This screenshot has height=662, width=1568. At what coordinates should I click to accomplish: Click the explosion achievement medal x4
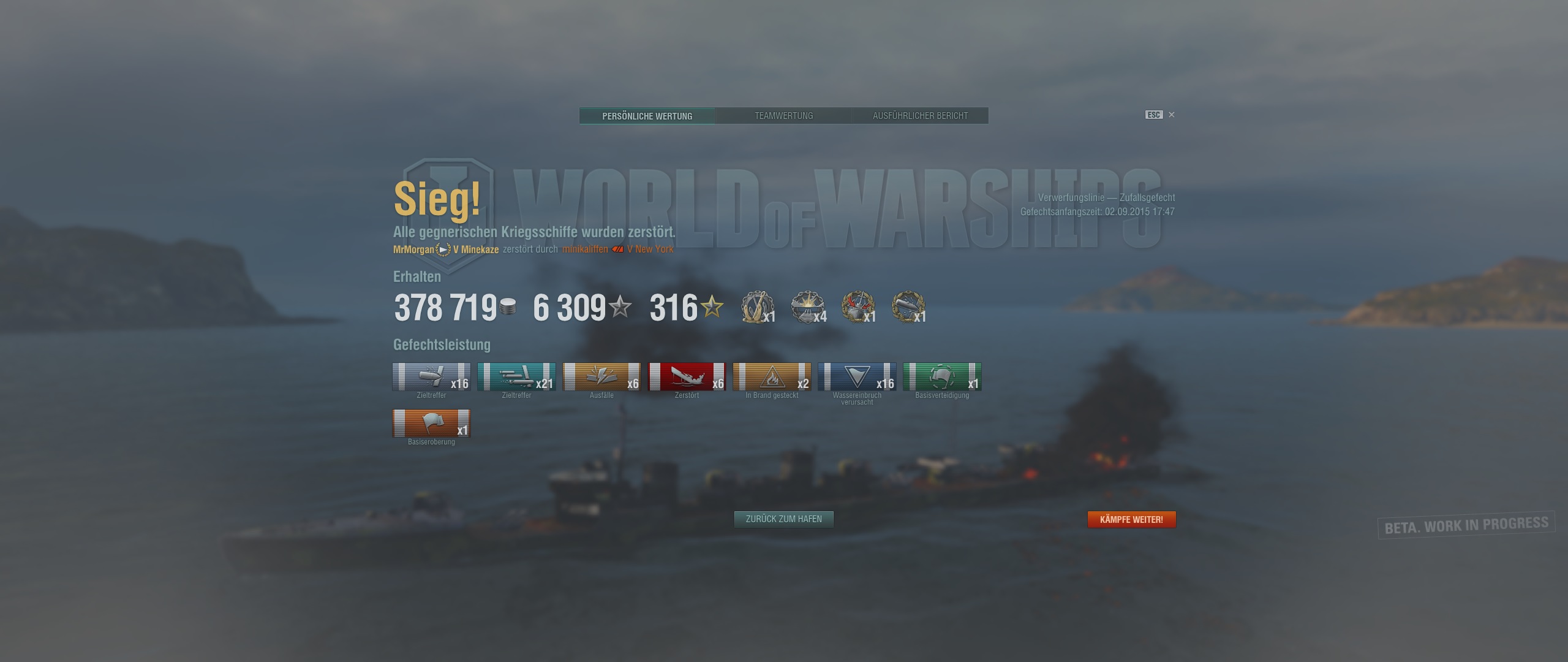[808, 307]
